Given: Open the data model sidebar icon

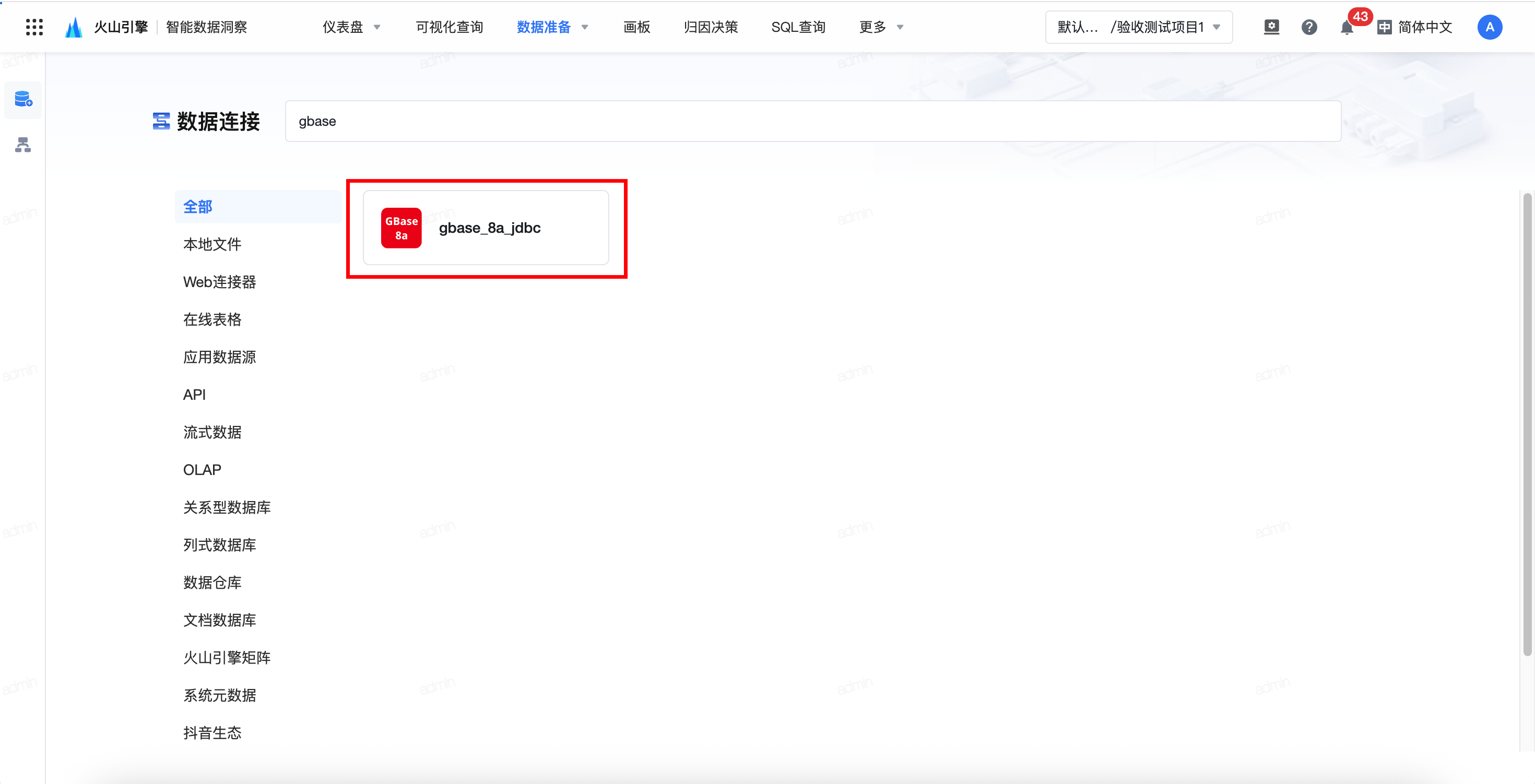Looking at the screenshot, I should pyautogui.click(x=23, y=145).
